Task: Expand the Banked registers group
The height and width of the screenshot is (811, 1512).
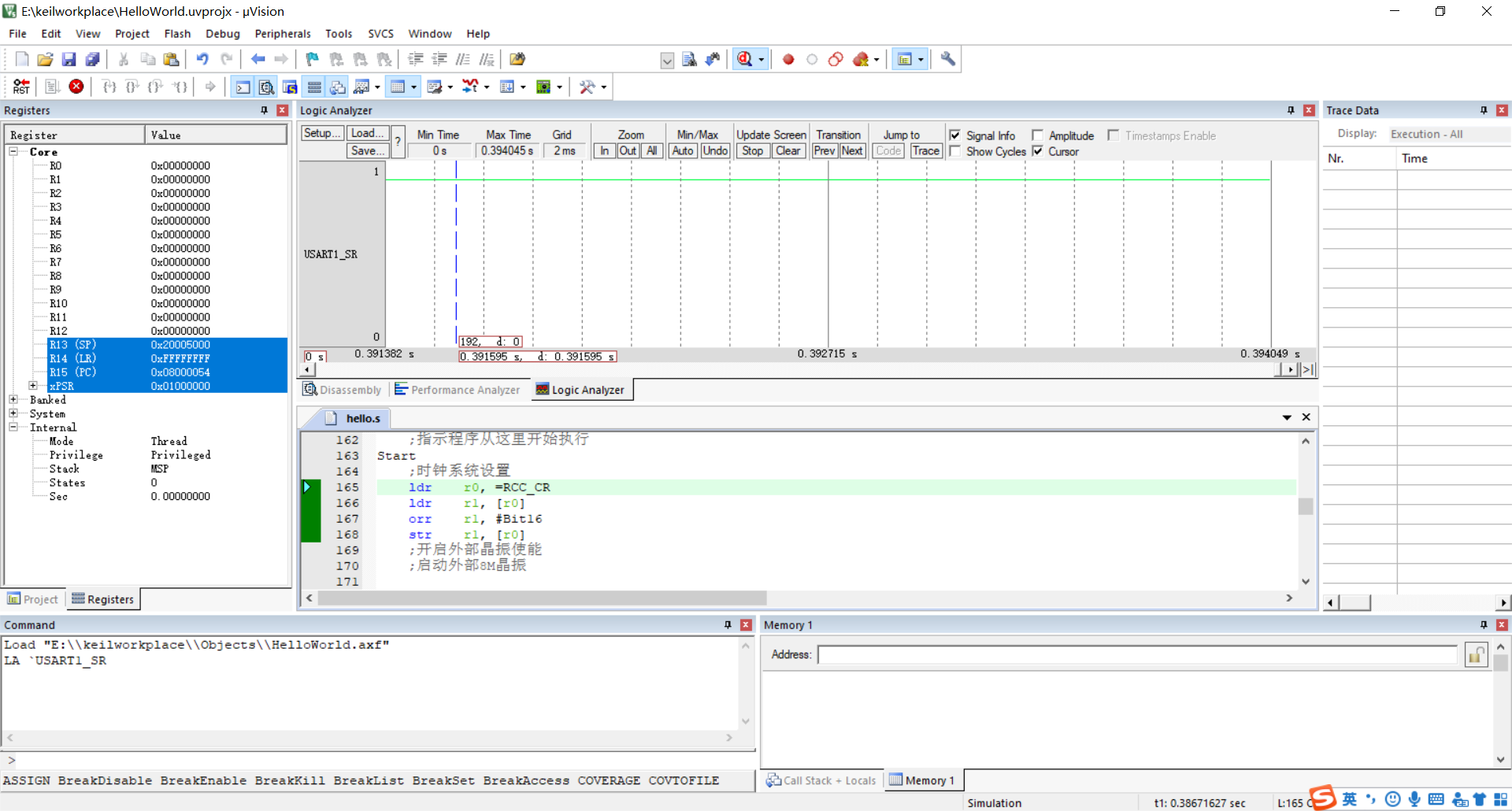Action: click(13, 400)
